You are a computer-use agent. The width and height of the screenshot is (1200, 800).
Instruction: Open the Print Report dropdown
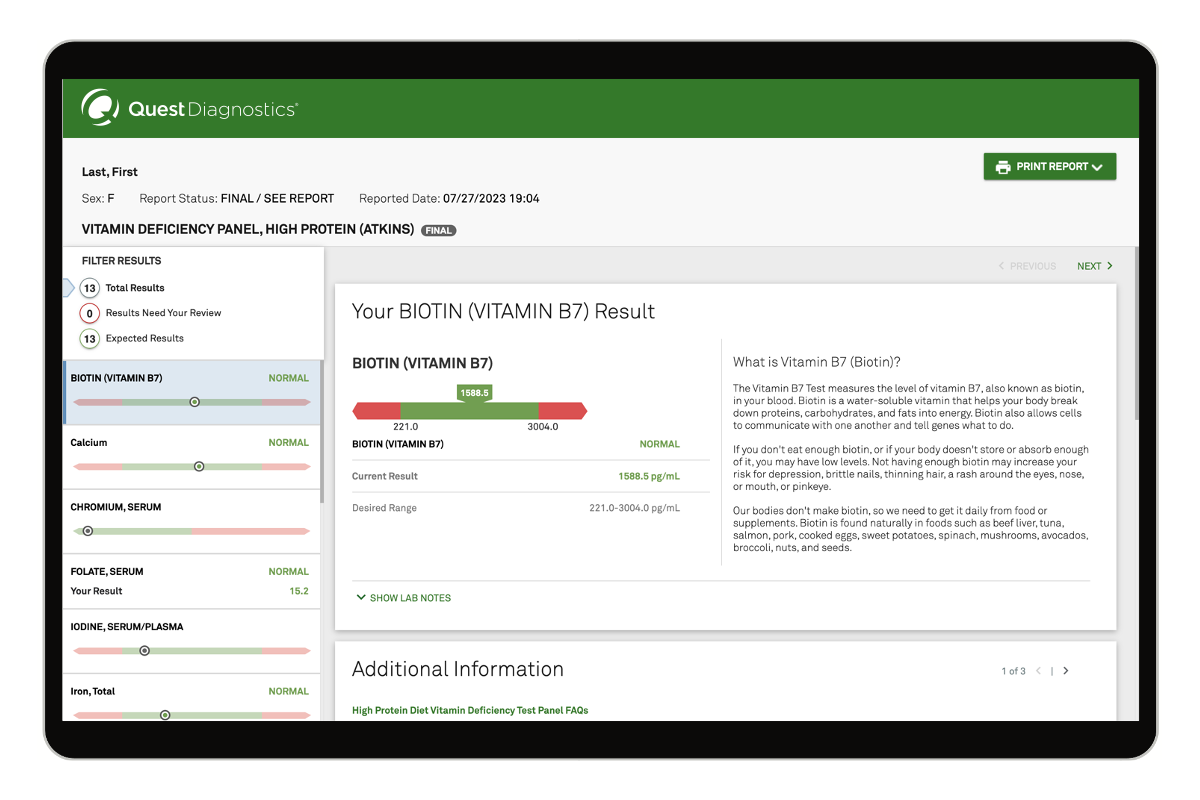pyautogui.click(x=1049, y=167)
